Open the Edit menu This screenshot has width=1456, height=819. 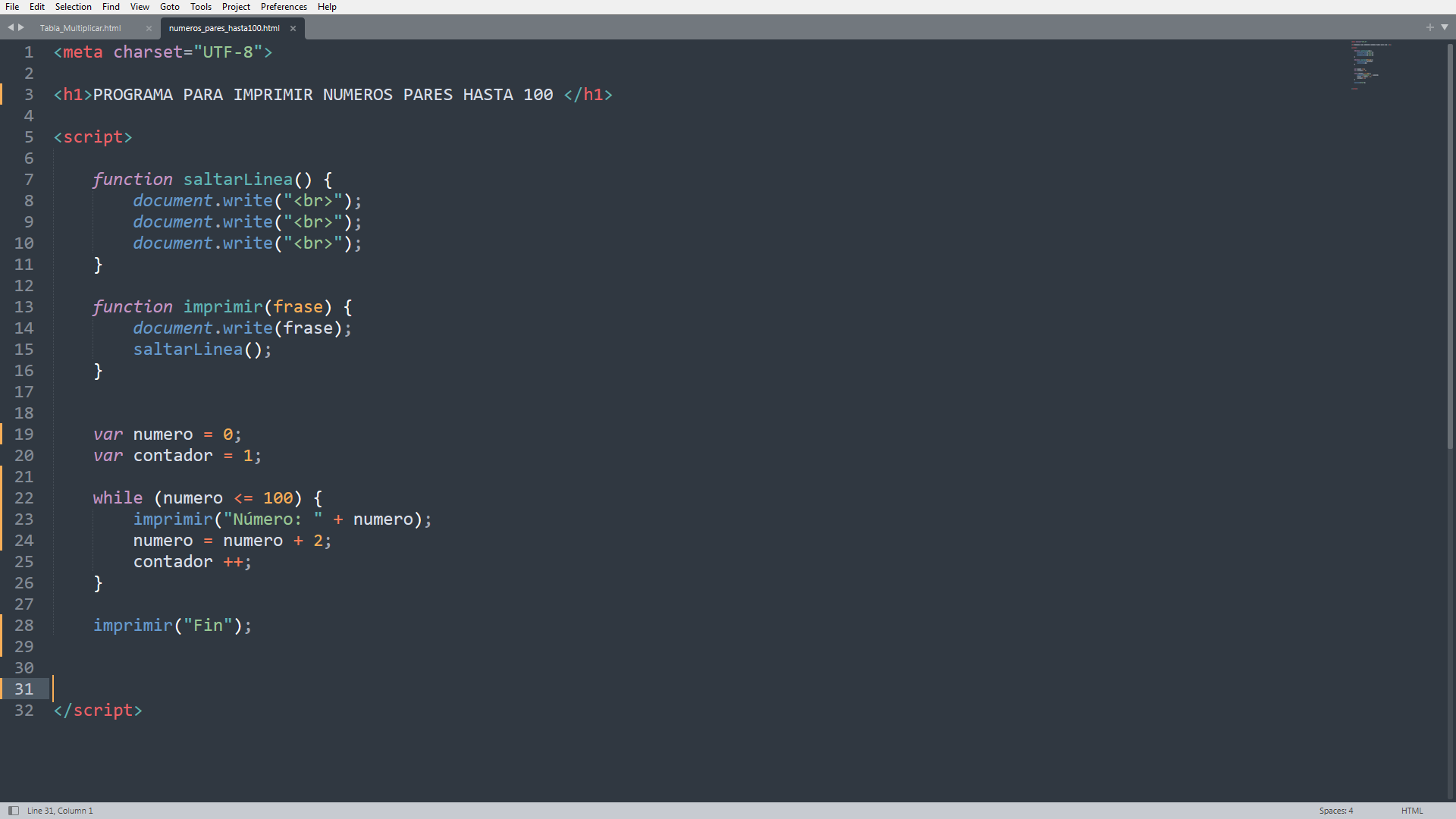coord(37,7)
